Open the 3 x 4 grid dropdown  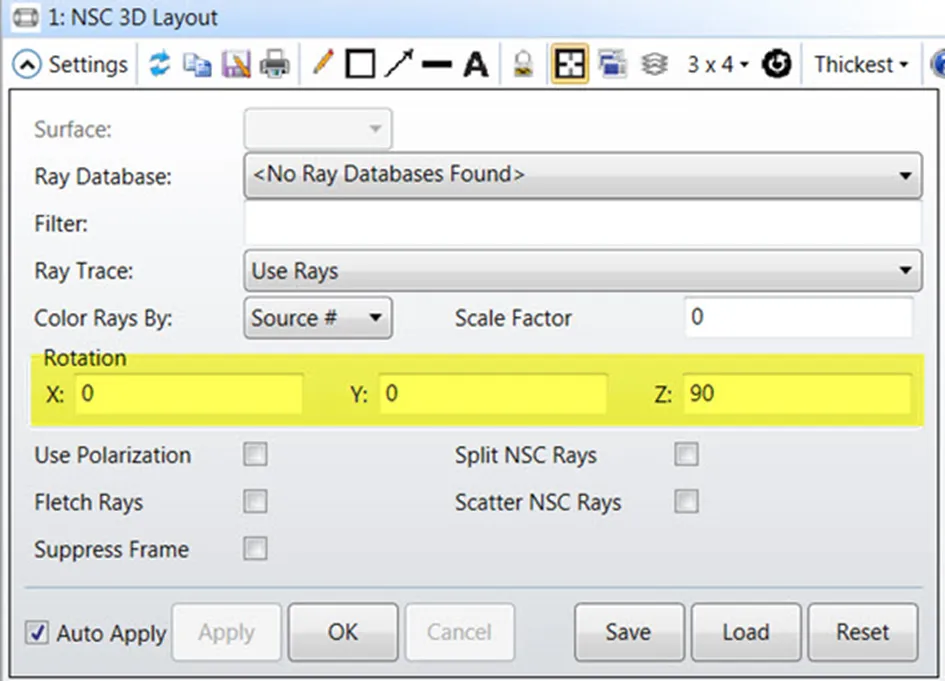coord(717,64)
